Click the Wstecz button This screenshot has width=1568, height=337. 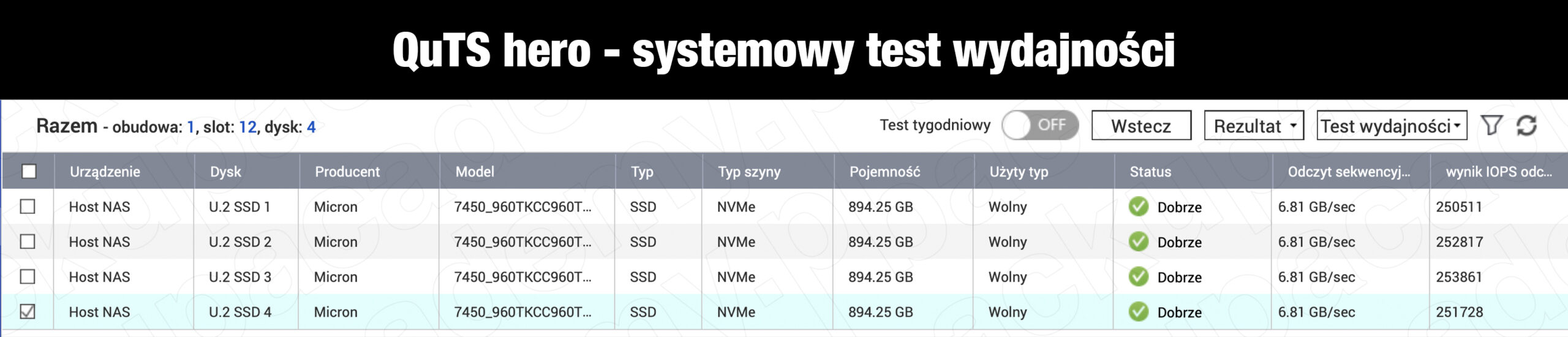pos(1141,126)
